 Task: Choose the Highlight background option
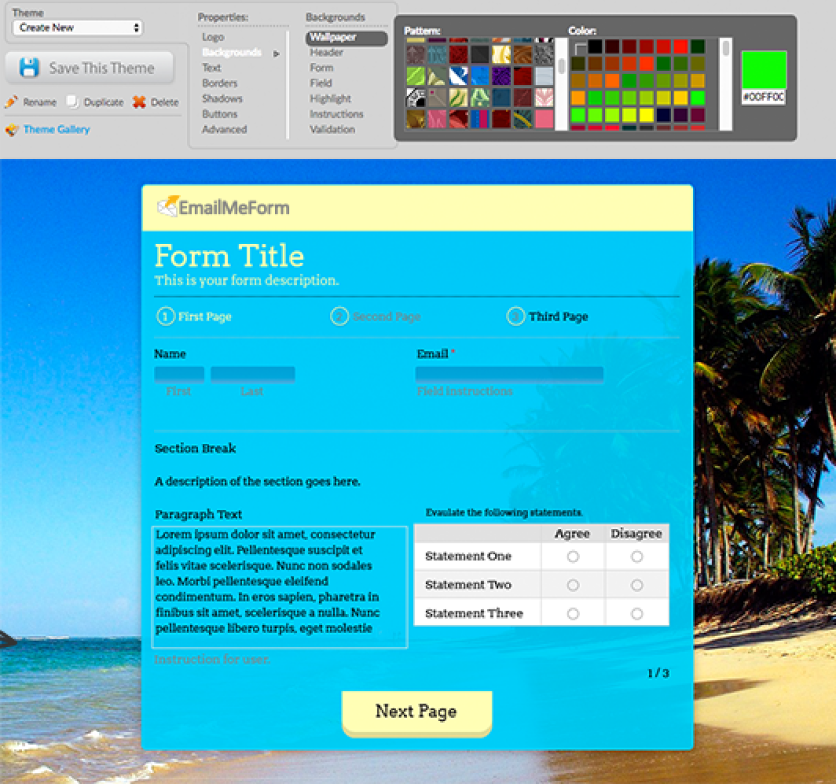(x=331, y=99)
